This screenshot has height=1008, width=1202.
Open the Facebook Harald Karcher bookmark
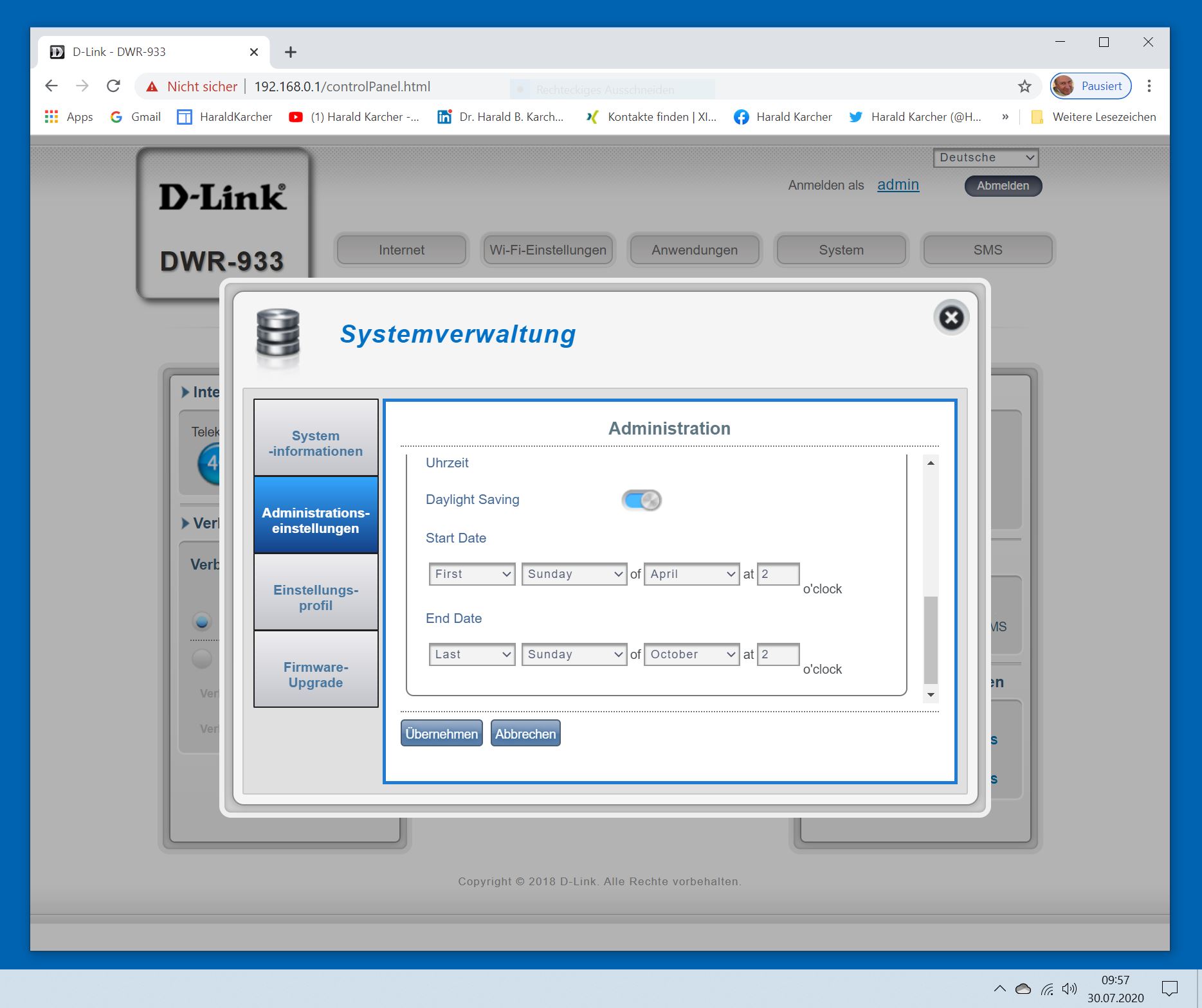(783, 117)
